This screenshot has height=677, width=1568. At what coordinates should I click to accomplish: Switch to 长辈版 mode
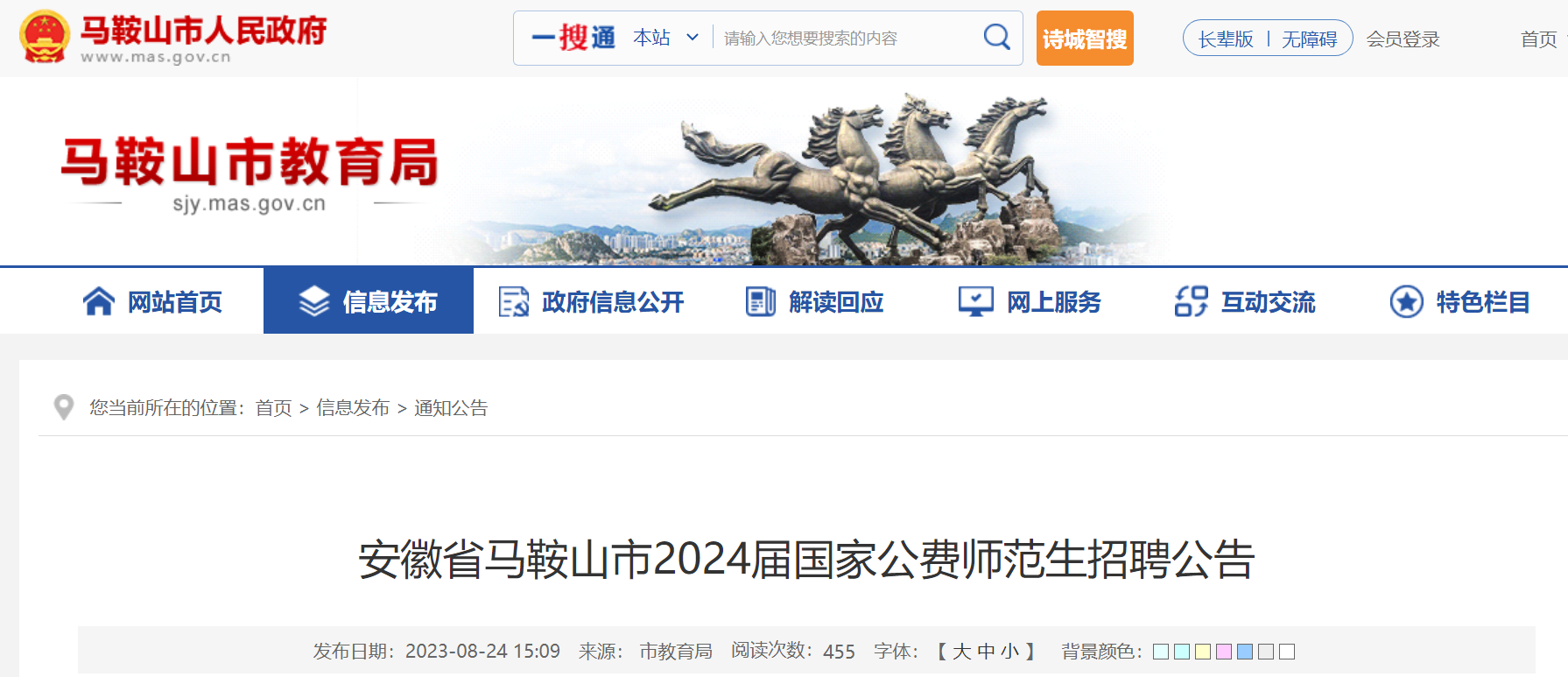click(1226, 39)
